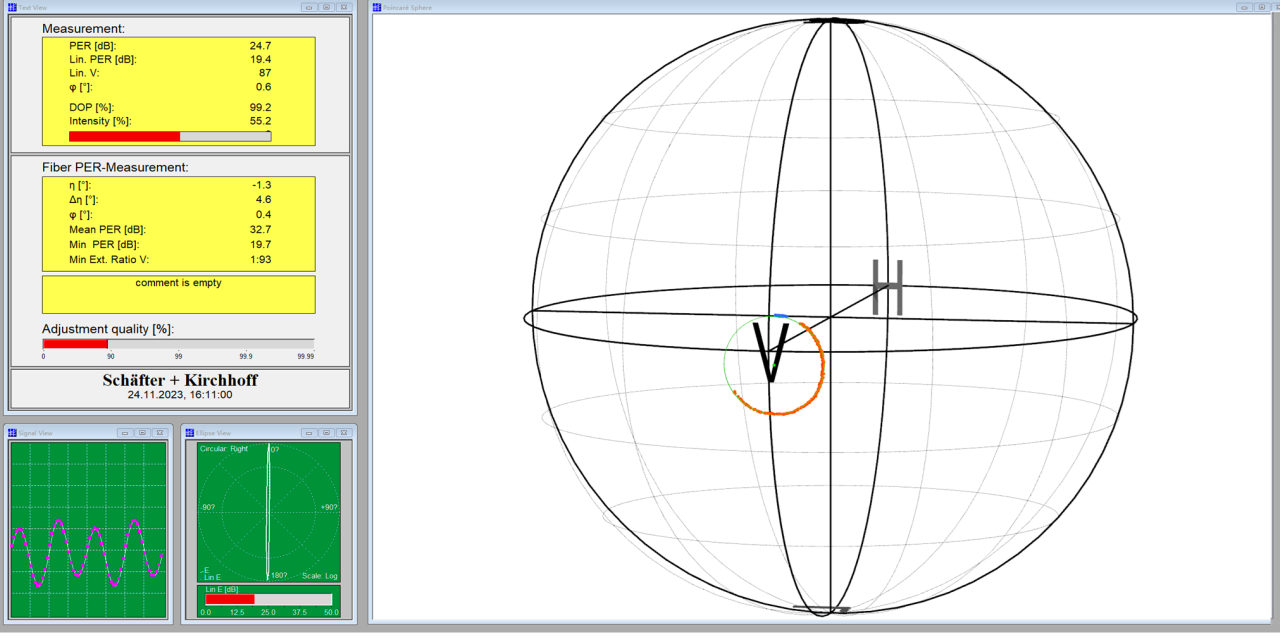1280x639 pixels.
Task: Click the 'Scale: Log' text in Ellipse View
Action: point(319,576)
